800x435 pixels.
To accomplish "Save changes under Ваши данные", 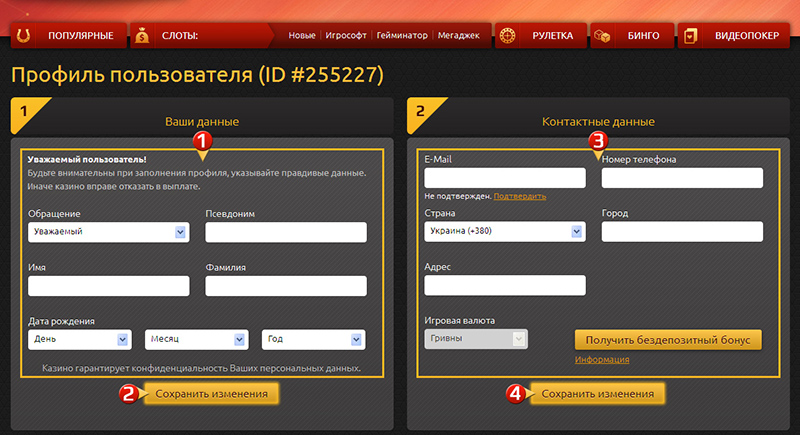I will (211, 394).
